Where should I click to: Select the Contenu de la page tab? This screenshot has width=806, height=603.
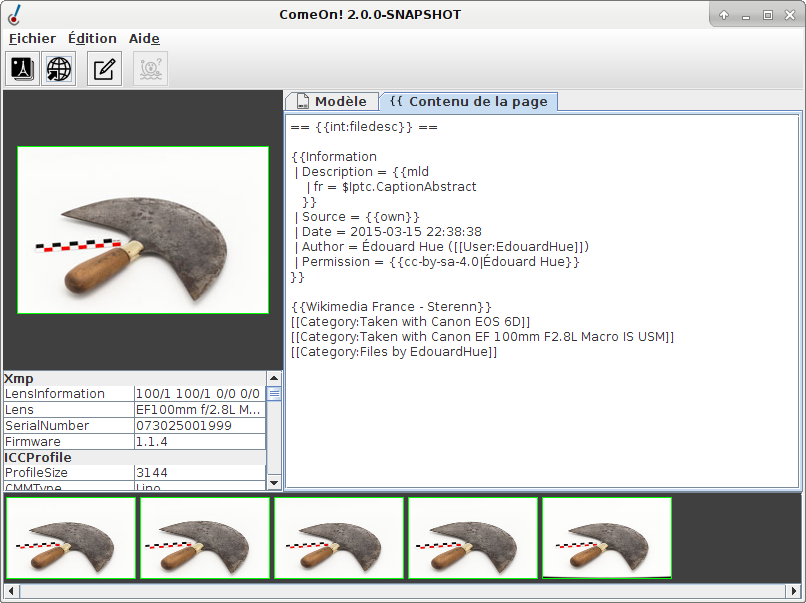468,101
